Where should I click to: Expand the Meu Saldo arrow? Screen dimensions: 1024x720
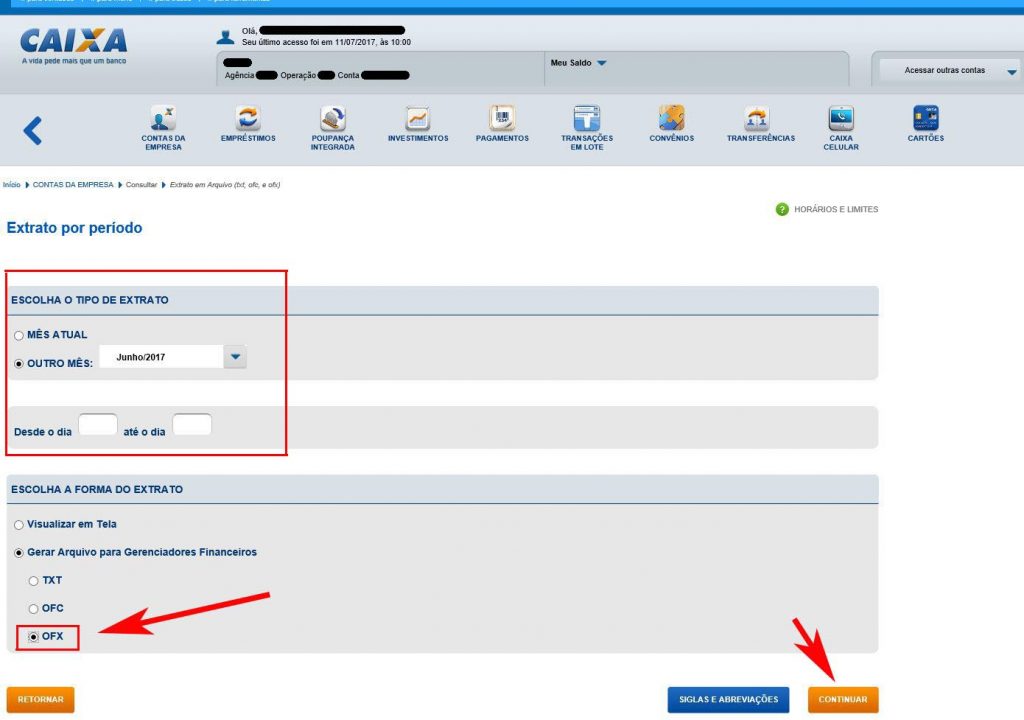[x=602, y=64]
